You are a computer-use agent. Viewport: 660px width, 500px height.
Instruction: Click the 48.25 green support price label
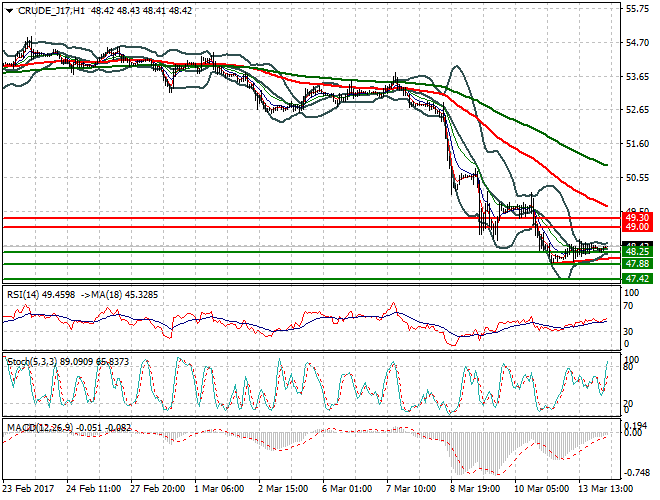coord(637,251)
